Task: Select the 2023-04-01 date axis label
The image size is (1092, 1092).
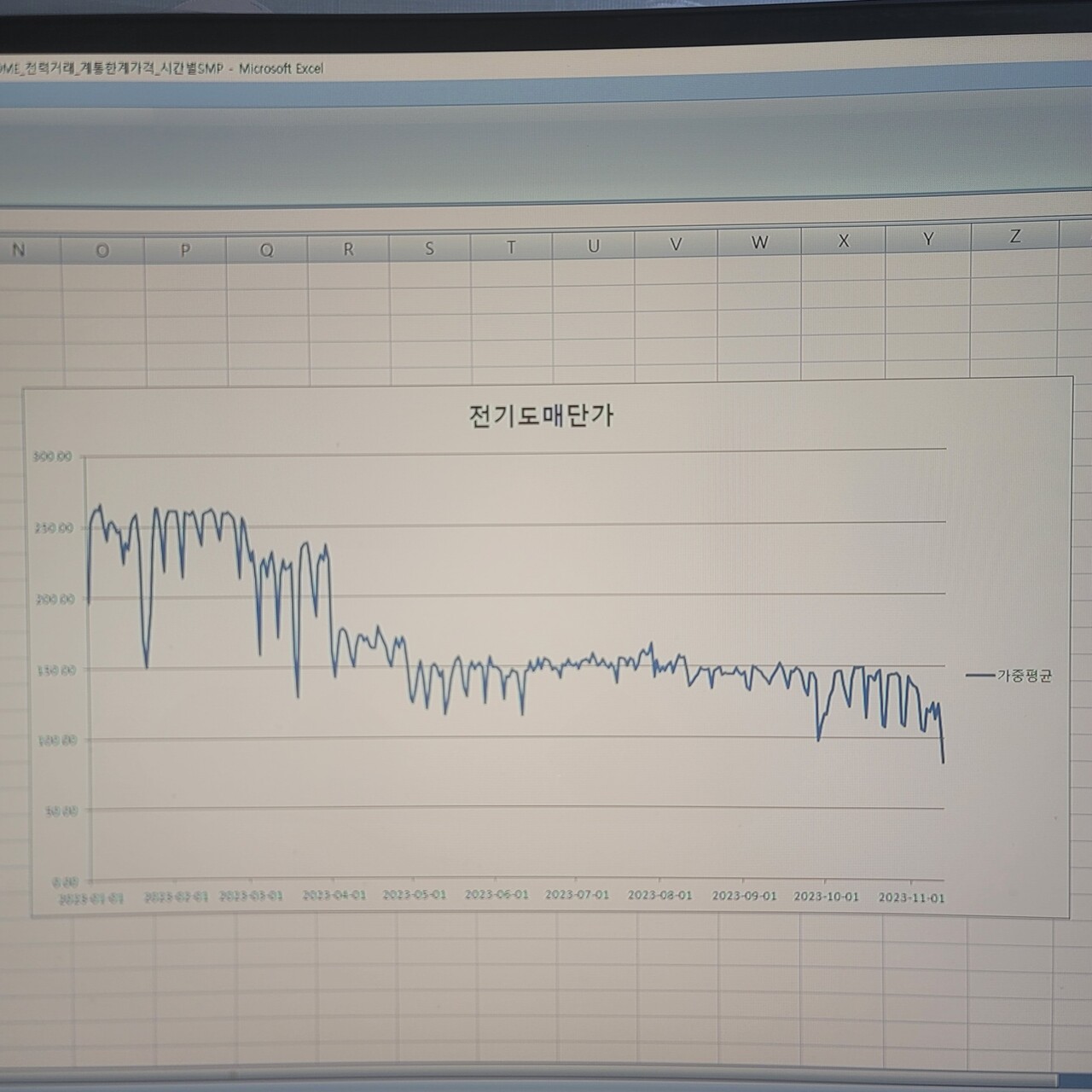Action: 334,895
